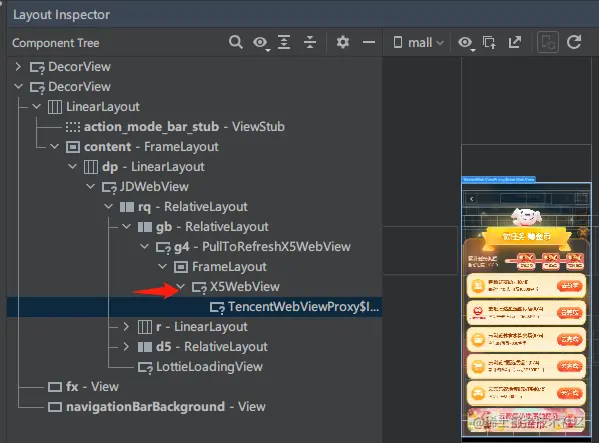Collapse the content FrameLayout node
Image resolution: width=599 pixels, height=443 pixels.
pos(54,146)
